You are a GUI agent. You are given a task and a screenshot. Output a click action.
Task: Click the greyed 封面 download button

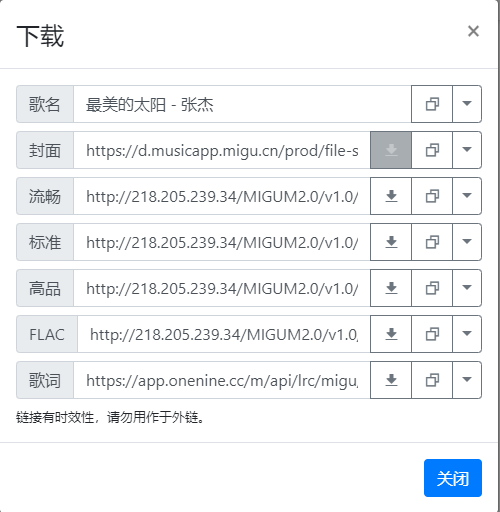(x=391, y=150)
